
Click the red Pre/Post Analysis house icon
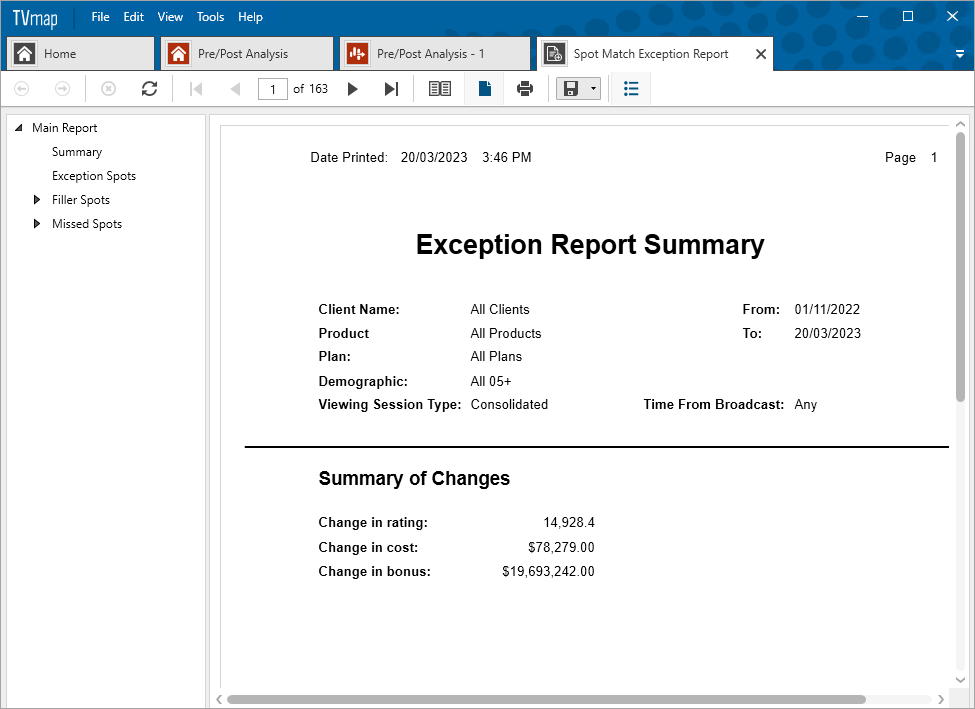click(178, 54)
